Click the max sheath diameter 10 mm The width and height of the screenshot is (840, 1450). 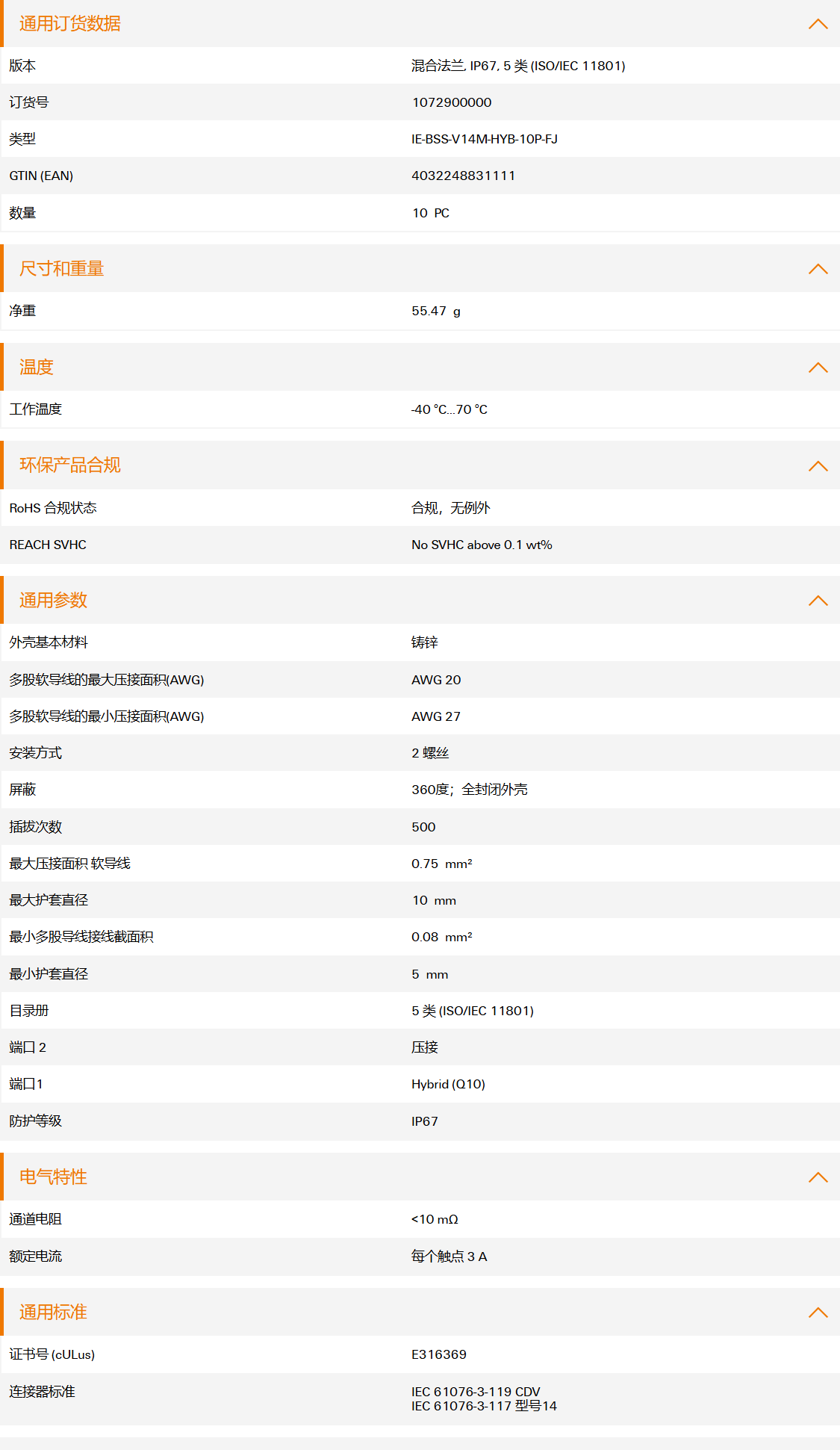[x=434, y=900]
